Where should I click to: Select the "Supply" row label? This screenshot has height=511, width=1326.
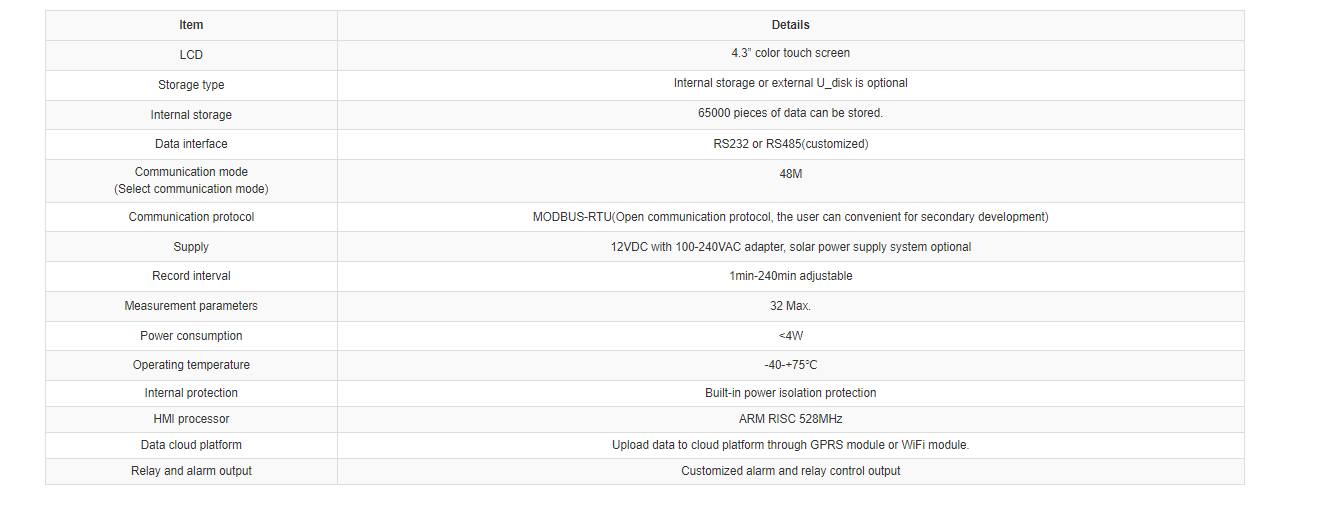point(191,247)
